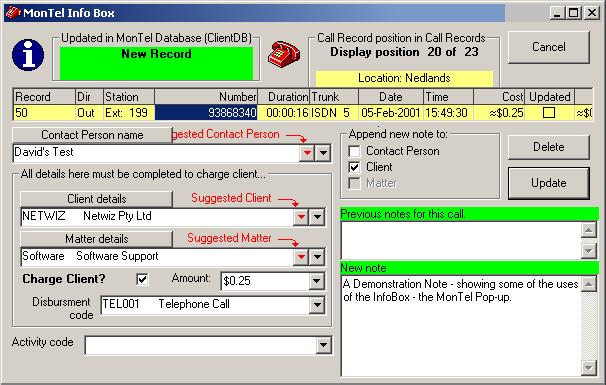Click the Contact Person name button
The image size is (606, 385).
point(92,135)
